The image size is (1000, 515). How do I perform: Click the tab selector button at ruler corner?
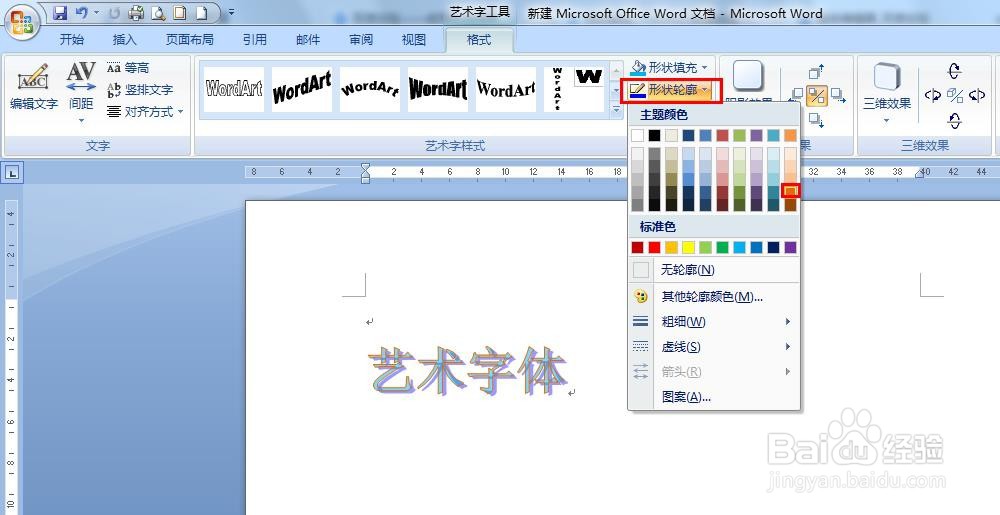point(13,172)
